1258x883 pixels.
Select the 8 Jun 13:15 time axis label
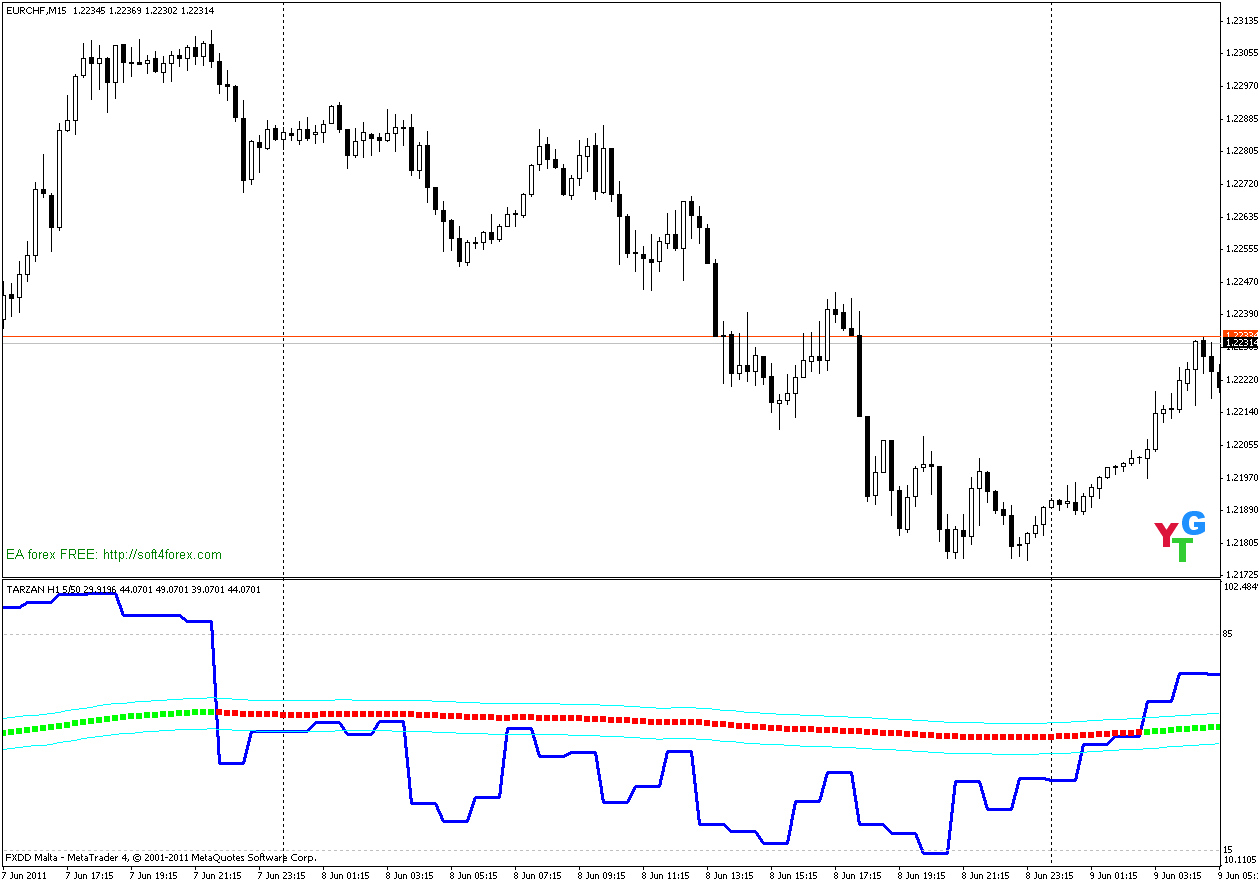pos(731,873)
